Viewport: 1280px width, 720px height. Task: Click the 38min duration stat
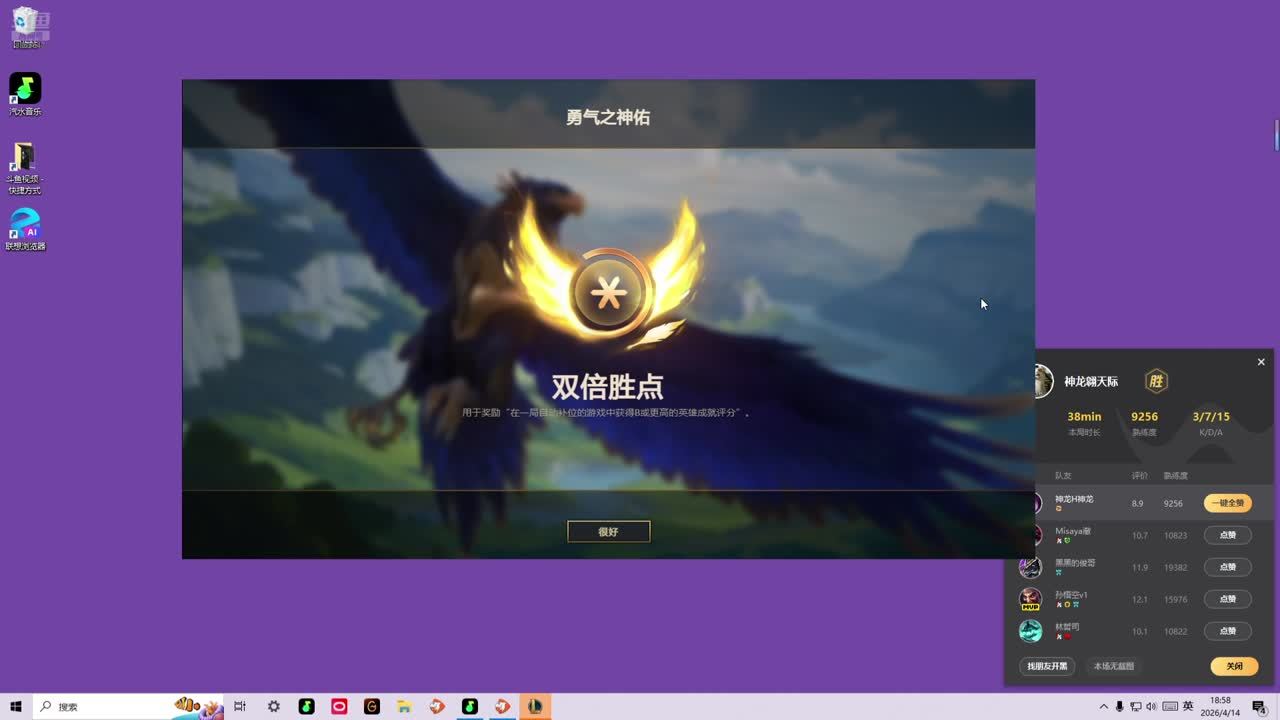(1084, 416)
